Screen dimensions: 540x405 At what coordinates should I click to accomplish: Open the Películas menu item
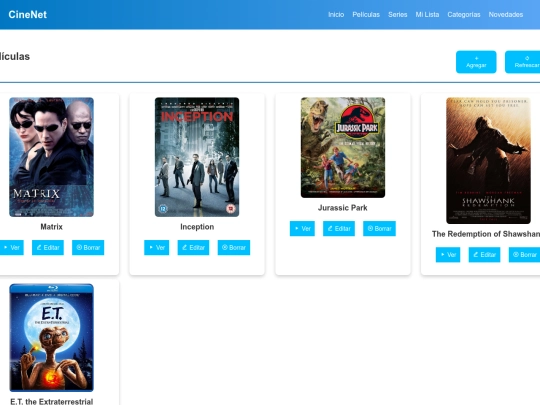point(366,14)
